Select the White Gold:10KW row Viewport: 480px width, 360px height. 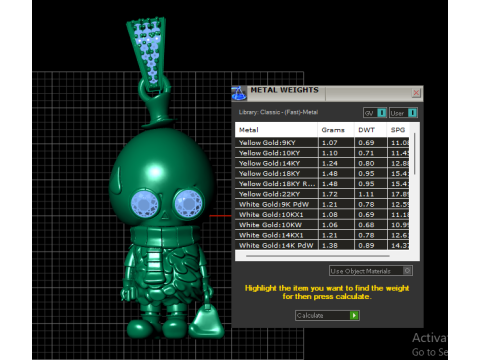(x=322, y=225)
